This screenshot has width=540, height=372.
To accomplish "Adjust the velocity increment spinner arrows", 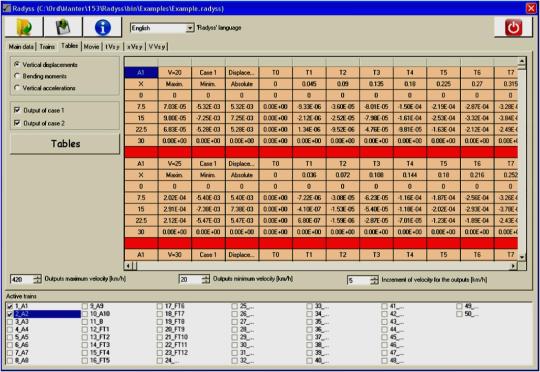I will click(374, 280).
